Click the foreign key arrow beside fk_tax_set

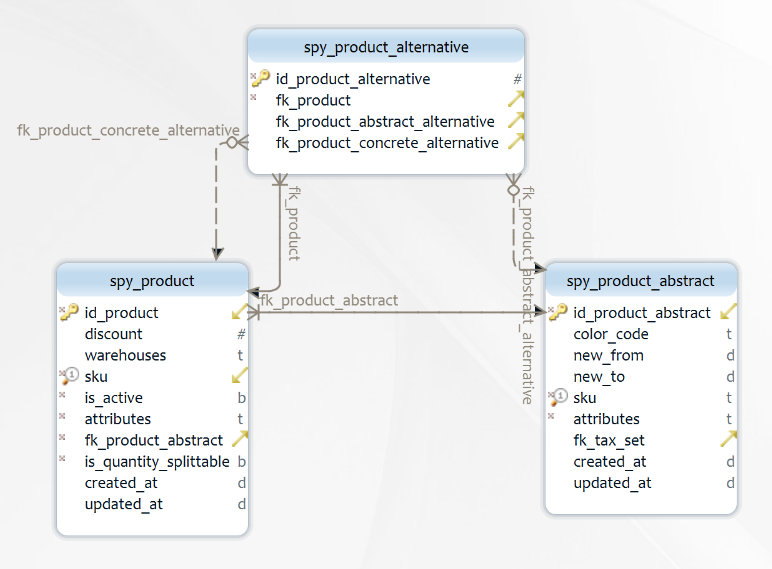728,440
